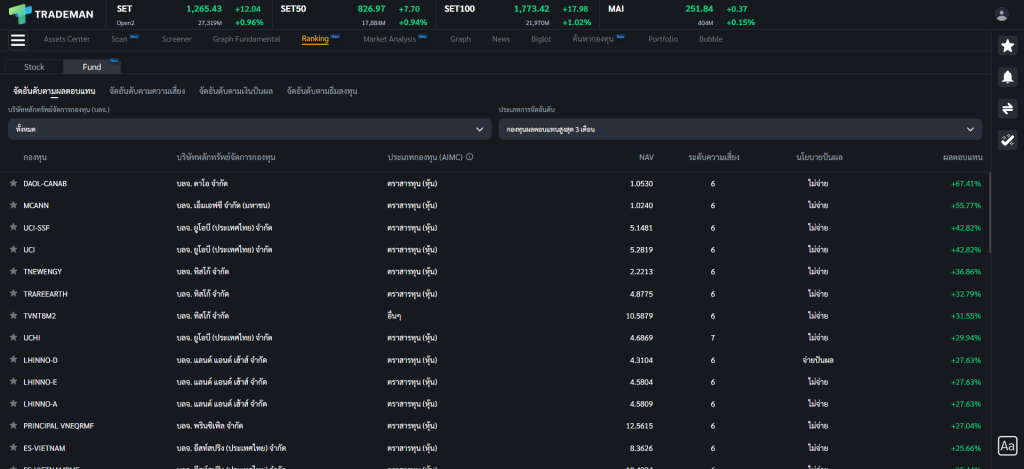Image resolution: width=1024 pixels, height=469 pixels.
Task: Open Graph Fundamental
Action: click(246, 39)
